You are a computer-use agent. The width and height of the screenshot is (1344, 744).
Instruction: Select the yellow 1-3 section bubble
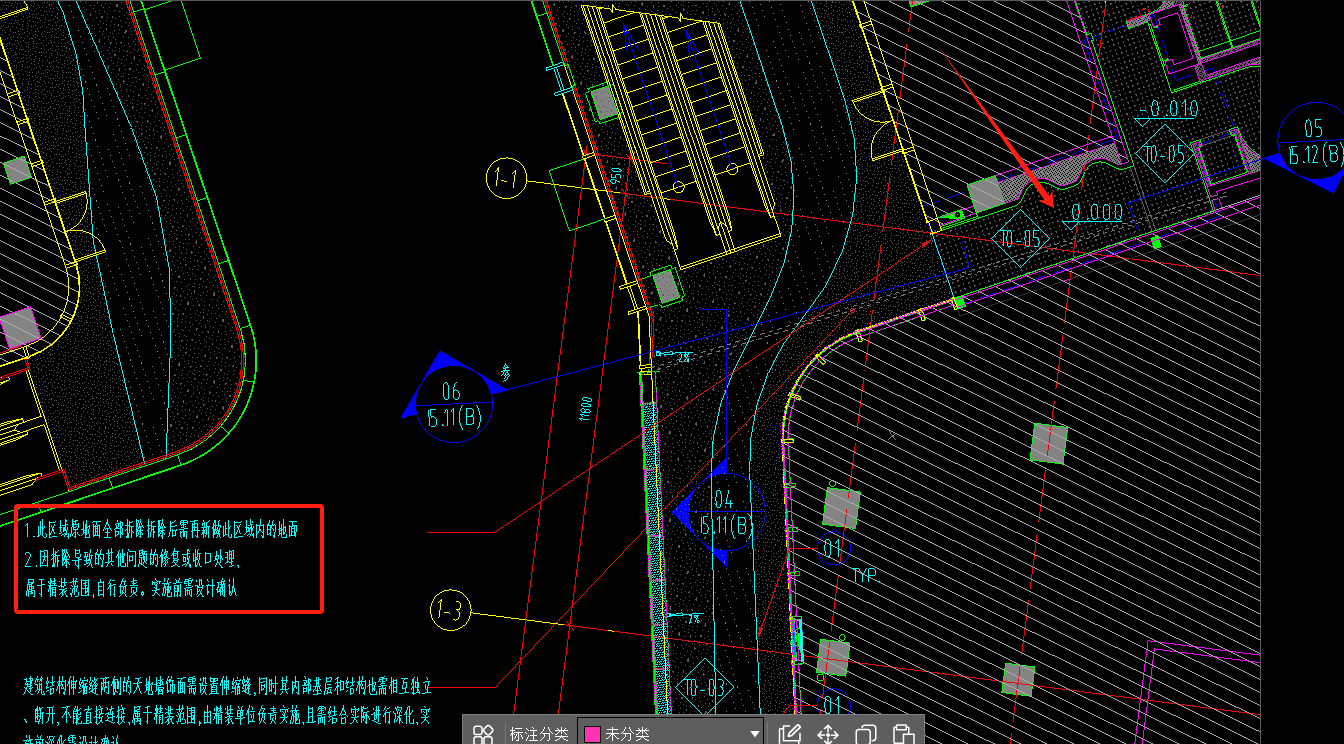pyautogui.click(x=451, y=611)
